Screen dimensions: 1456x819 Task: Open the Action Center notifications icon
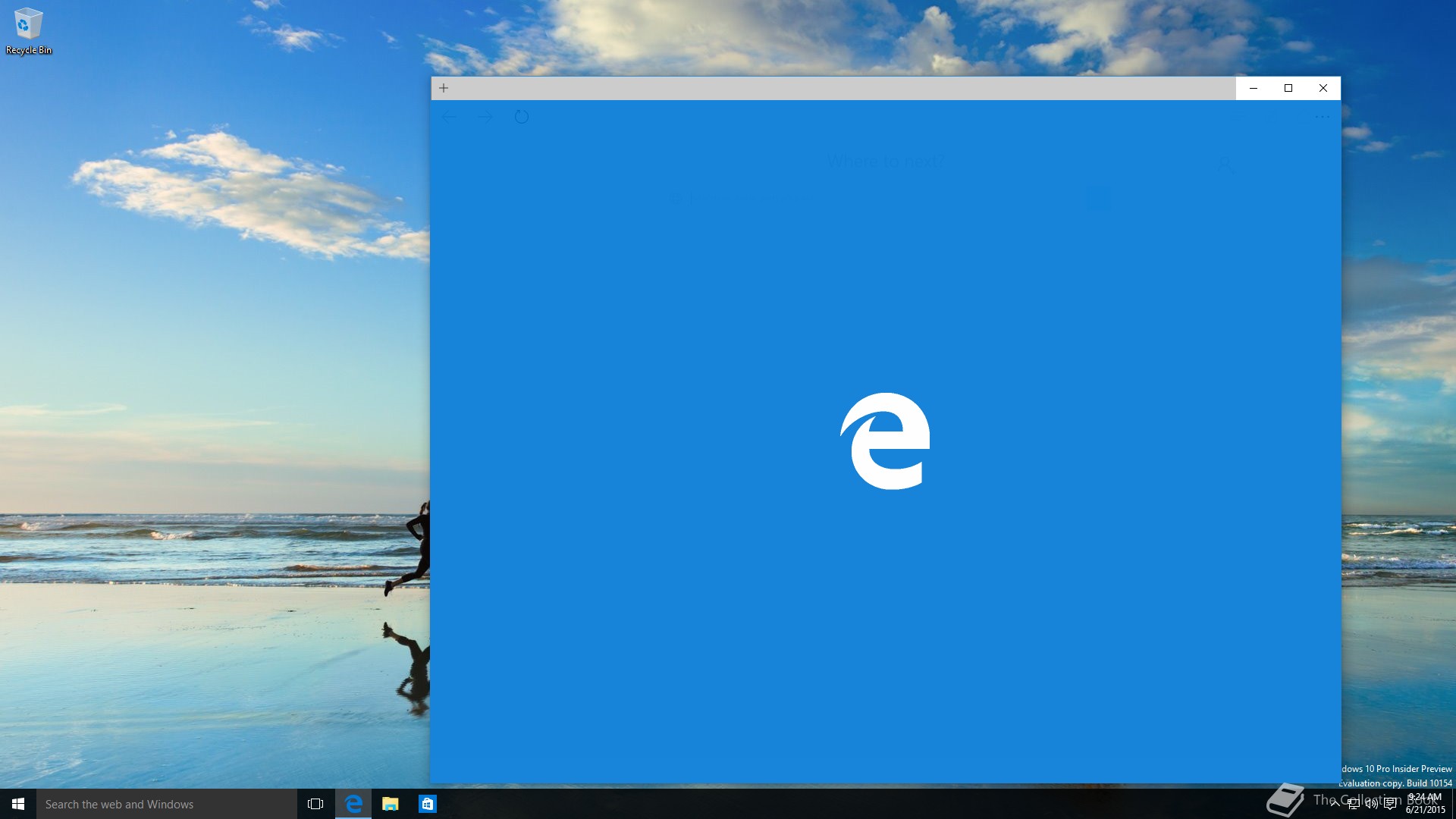coord(1390,804)
